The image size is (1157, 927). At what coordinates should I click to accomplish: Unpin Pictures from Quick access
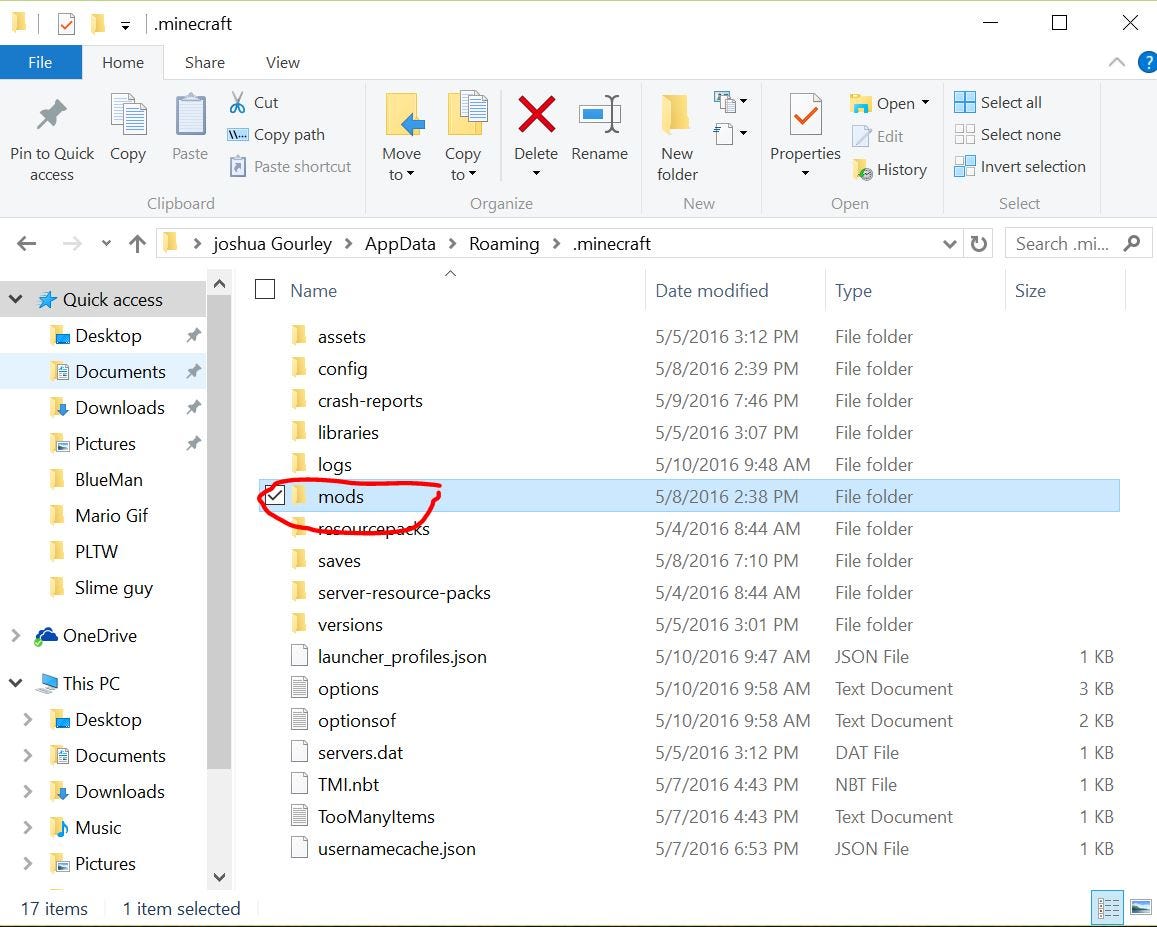(x=193, y=444)
